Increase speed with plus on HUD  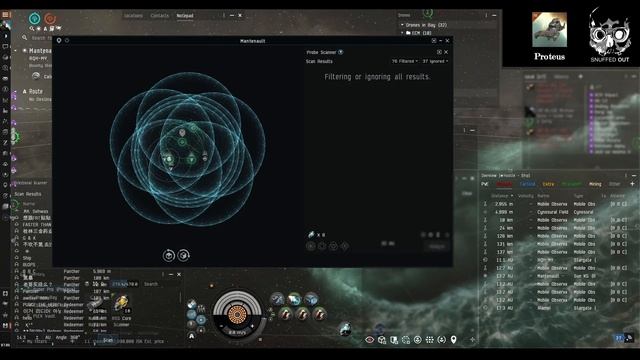[252, 326]
